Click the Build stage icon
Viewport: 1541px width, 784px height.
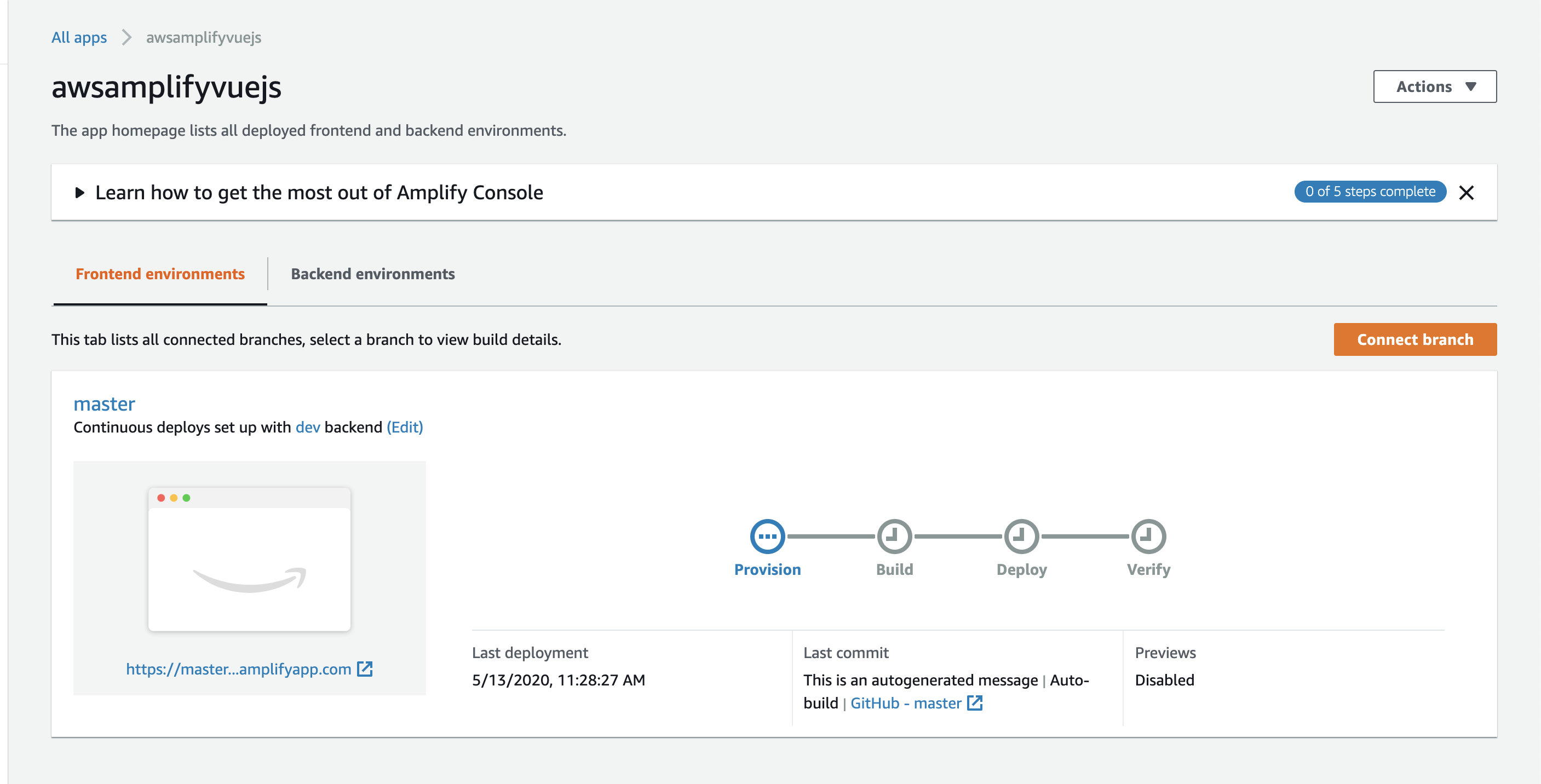[893, 535]
